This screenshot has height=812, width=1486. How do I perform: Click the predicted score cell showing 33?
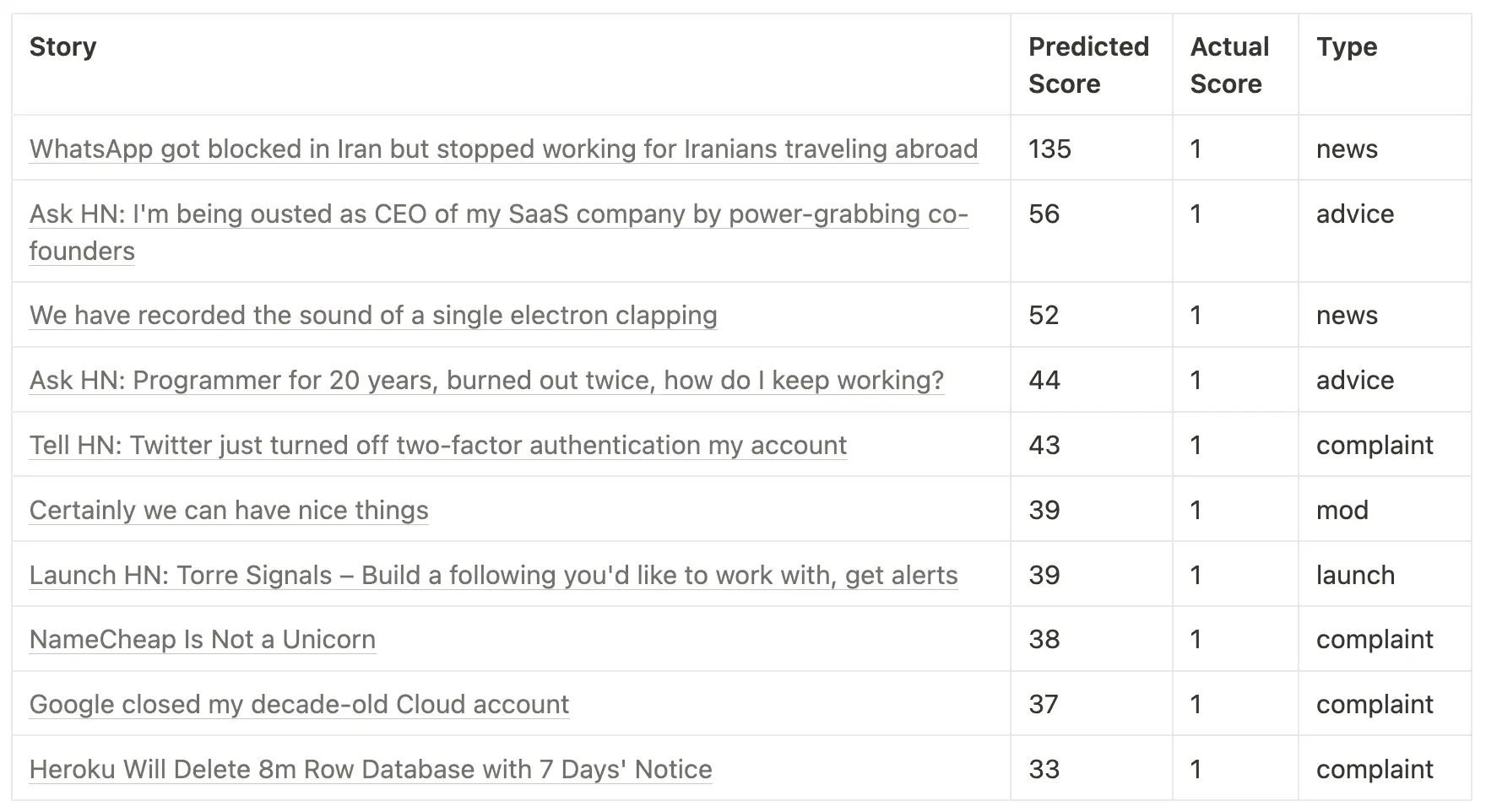pyautogui.click(x=1044, y=770)
